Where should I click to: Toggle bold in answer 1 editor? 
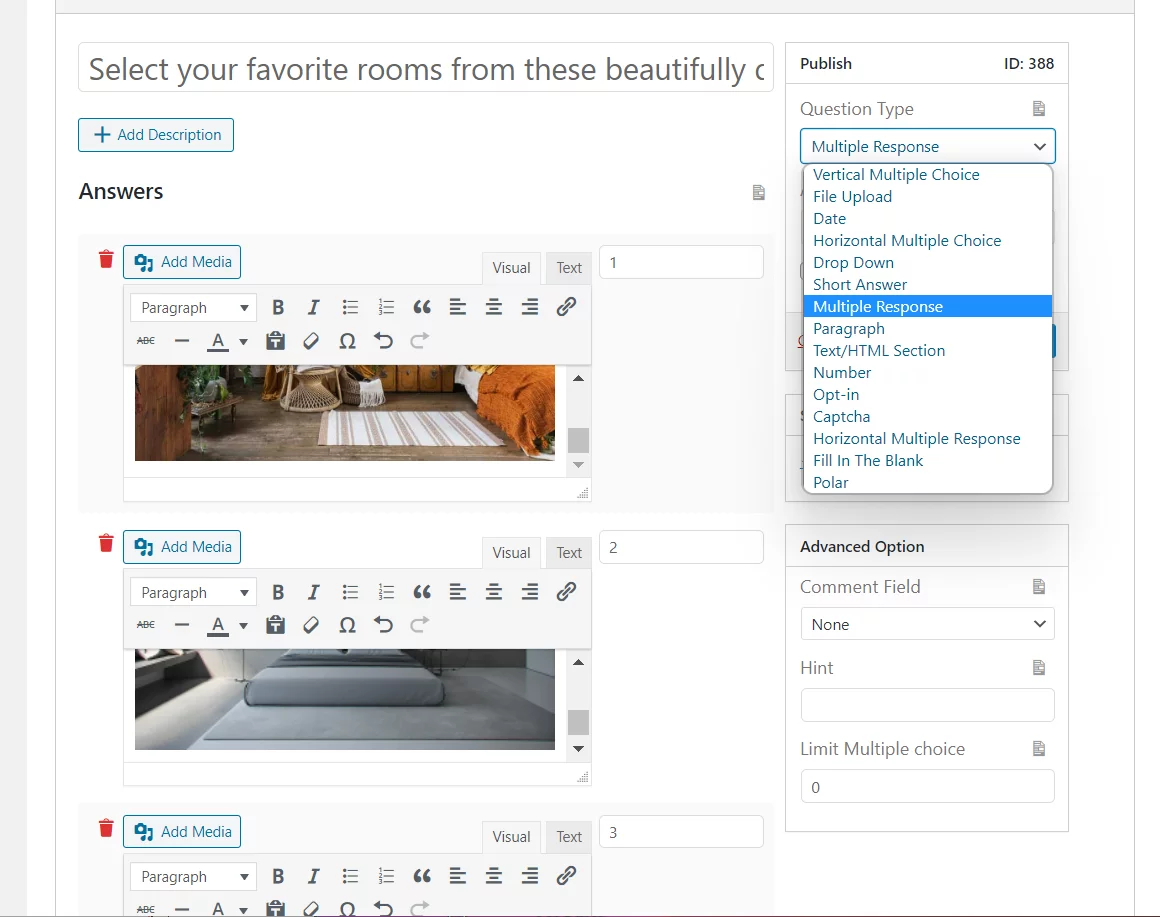[x=278, y=307]
